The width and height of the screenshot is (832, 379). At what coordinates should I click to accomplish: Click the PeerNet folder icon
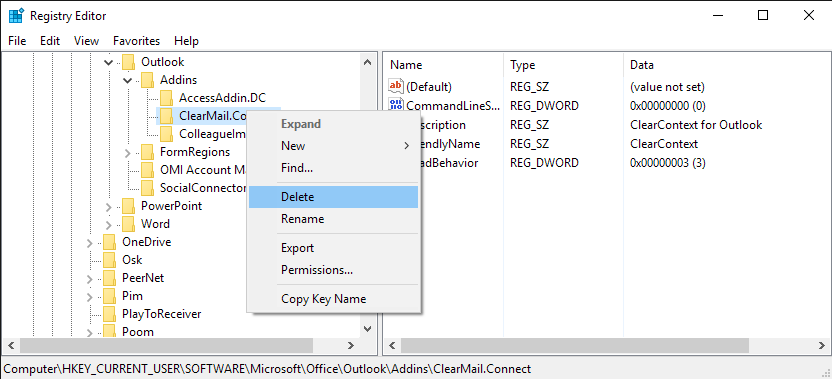tap(109, 278)
